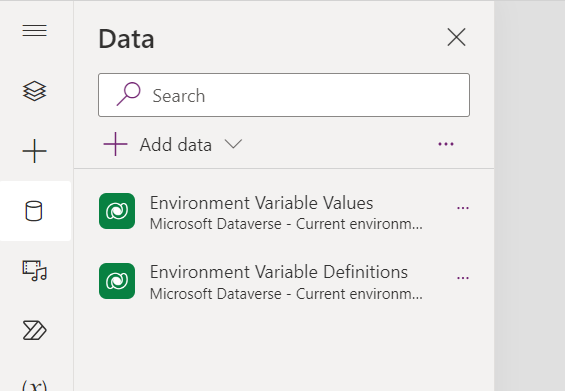Close the Data pane

click(x=456, y=37)
